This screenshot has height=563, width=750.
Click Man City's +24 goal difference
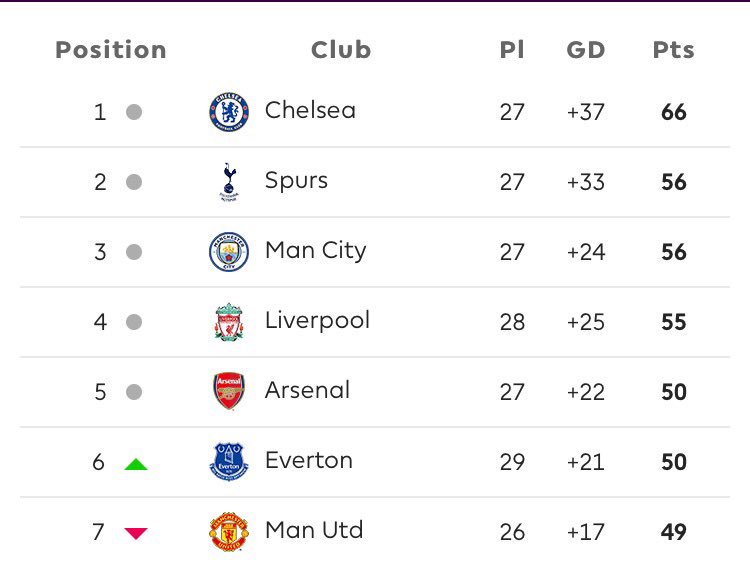coord(586,252)
